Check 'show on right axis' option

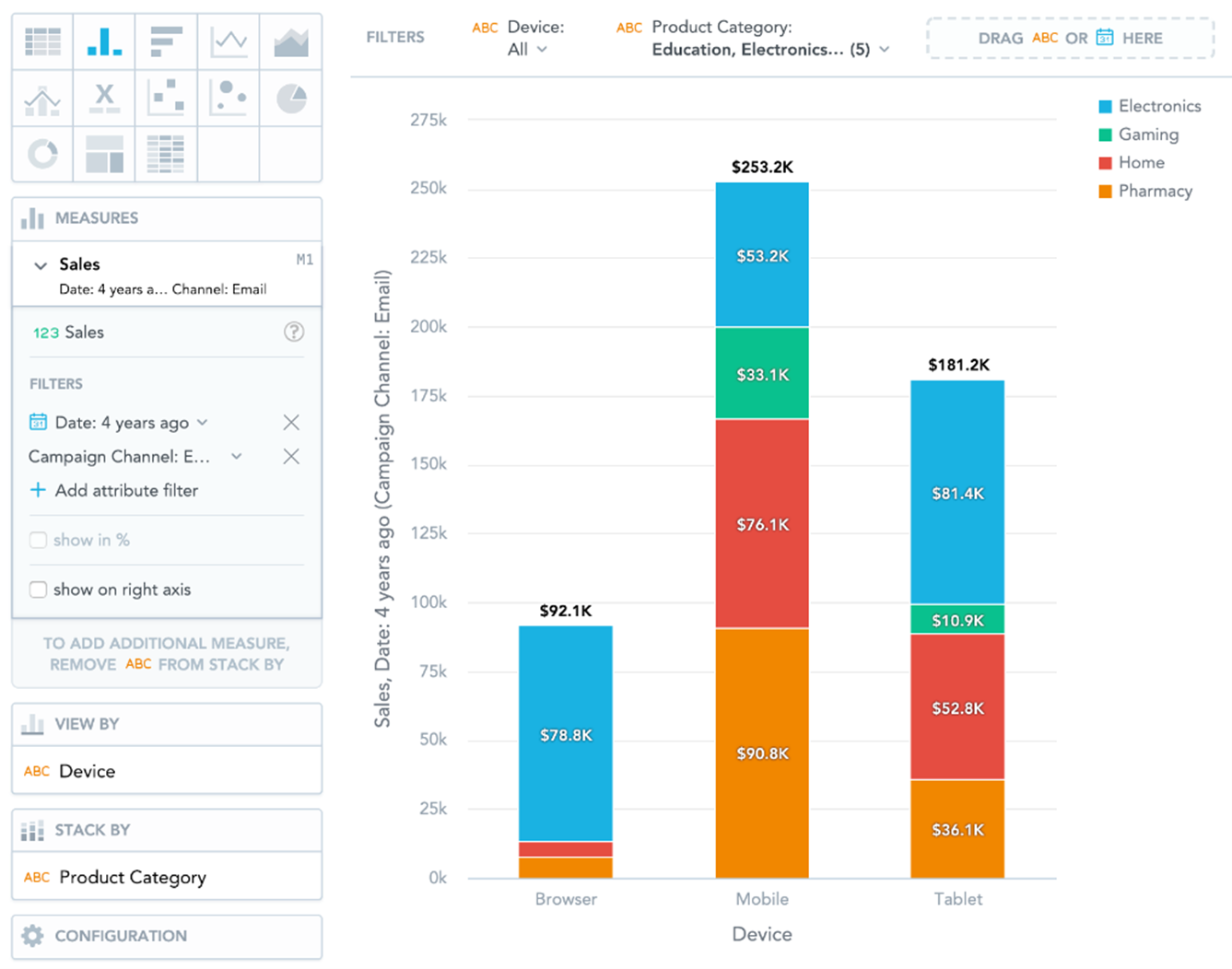tap(38, 590)
